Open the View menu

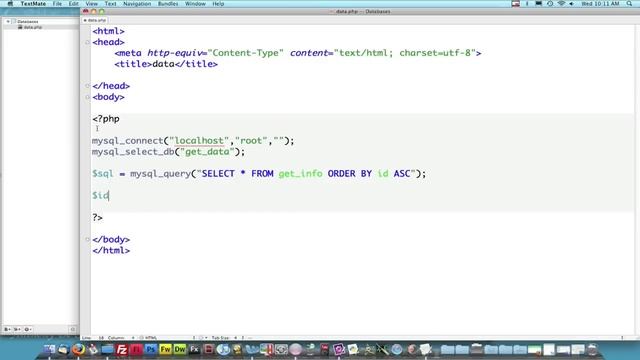[x=91, y=4]
